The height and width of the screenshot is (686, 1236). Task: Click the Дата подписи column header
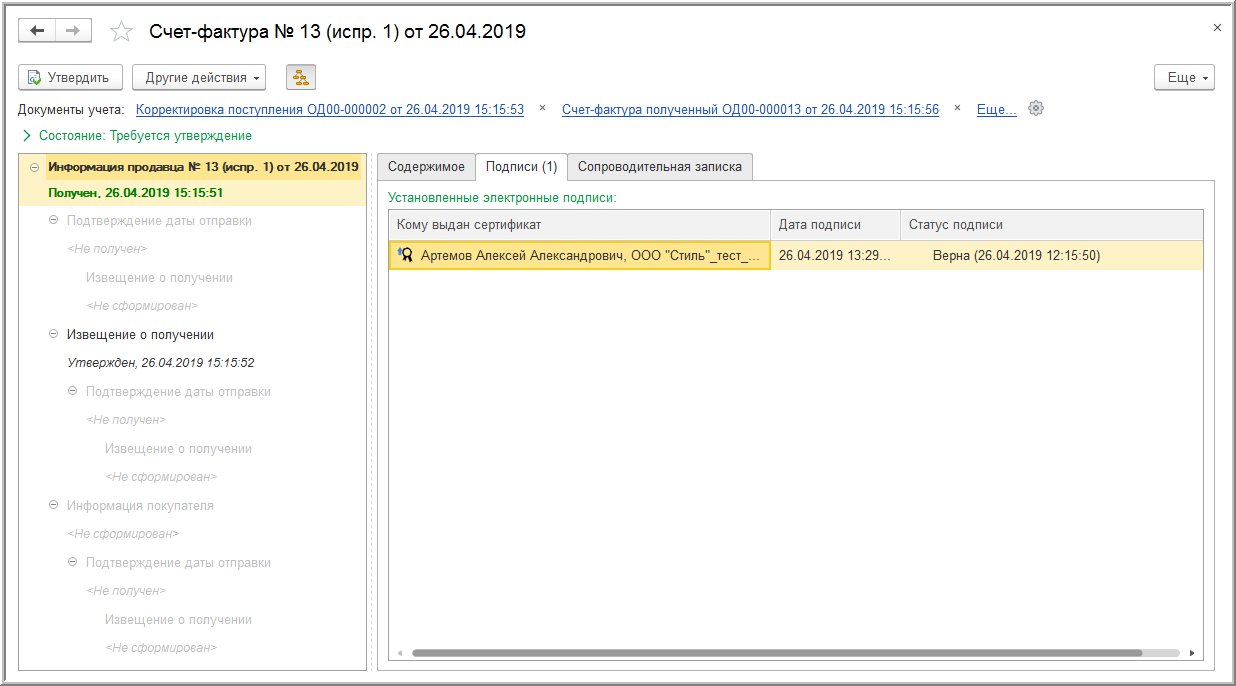(x=836, y=225)
